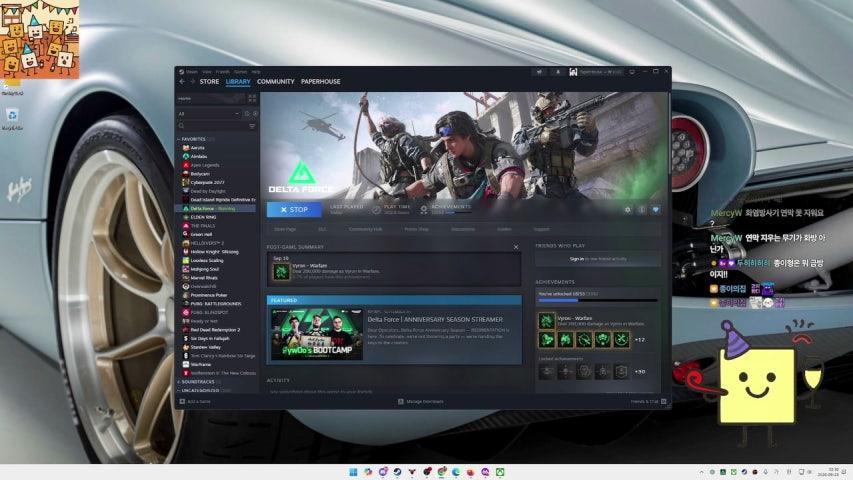This screenshot has height=480, width=853.
Task: Click the announcements megaphone icon in the title bar
Action: click(x=540, y=71)
